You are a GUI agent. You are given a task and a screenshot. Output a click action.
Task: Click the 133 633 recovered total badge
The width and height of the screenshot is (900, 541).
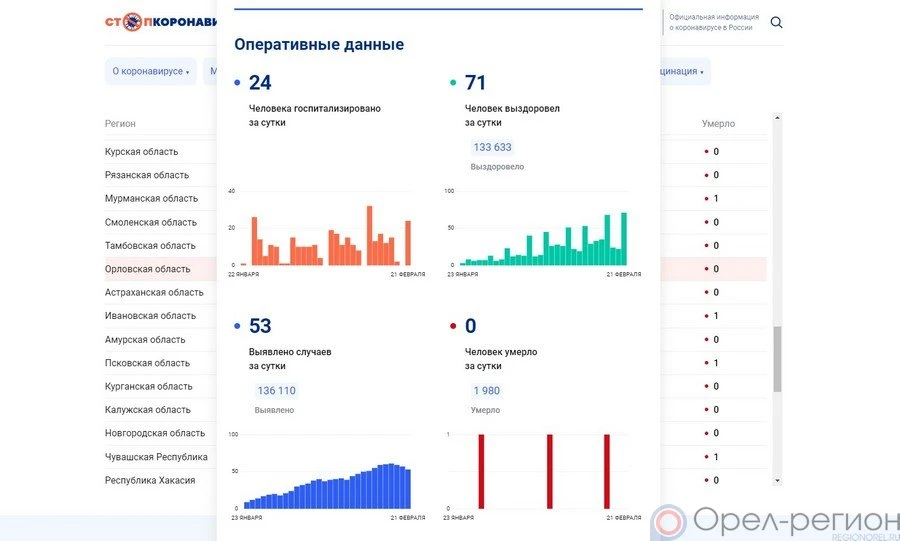point(492,147)
